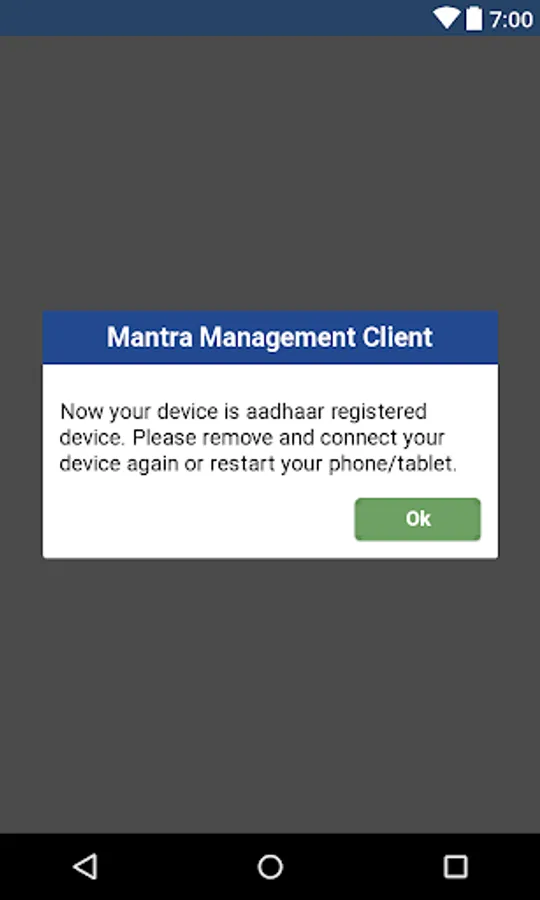Click white dialog area beside Ok button
Viewport: 540px width, 900px height.
tap(195, 519)
